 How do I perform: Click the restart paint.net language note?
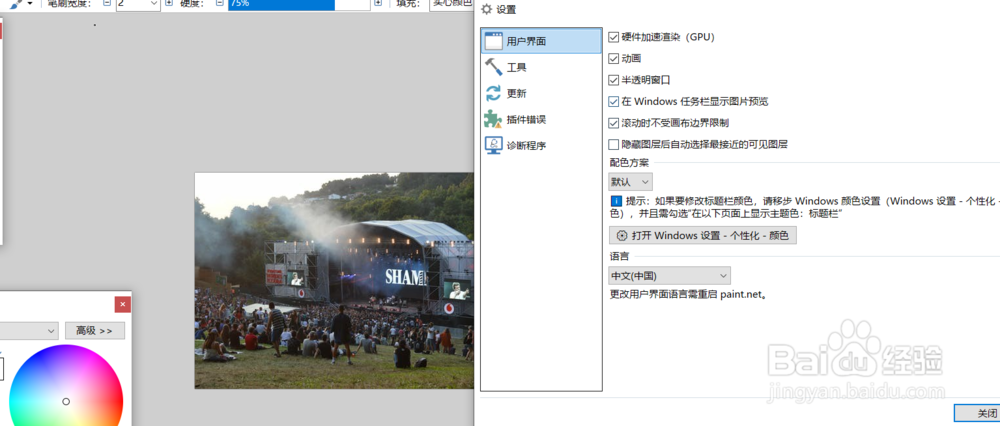click(x=688, y=295)
